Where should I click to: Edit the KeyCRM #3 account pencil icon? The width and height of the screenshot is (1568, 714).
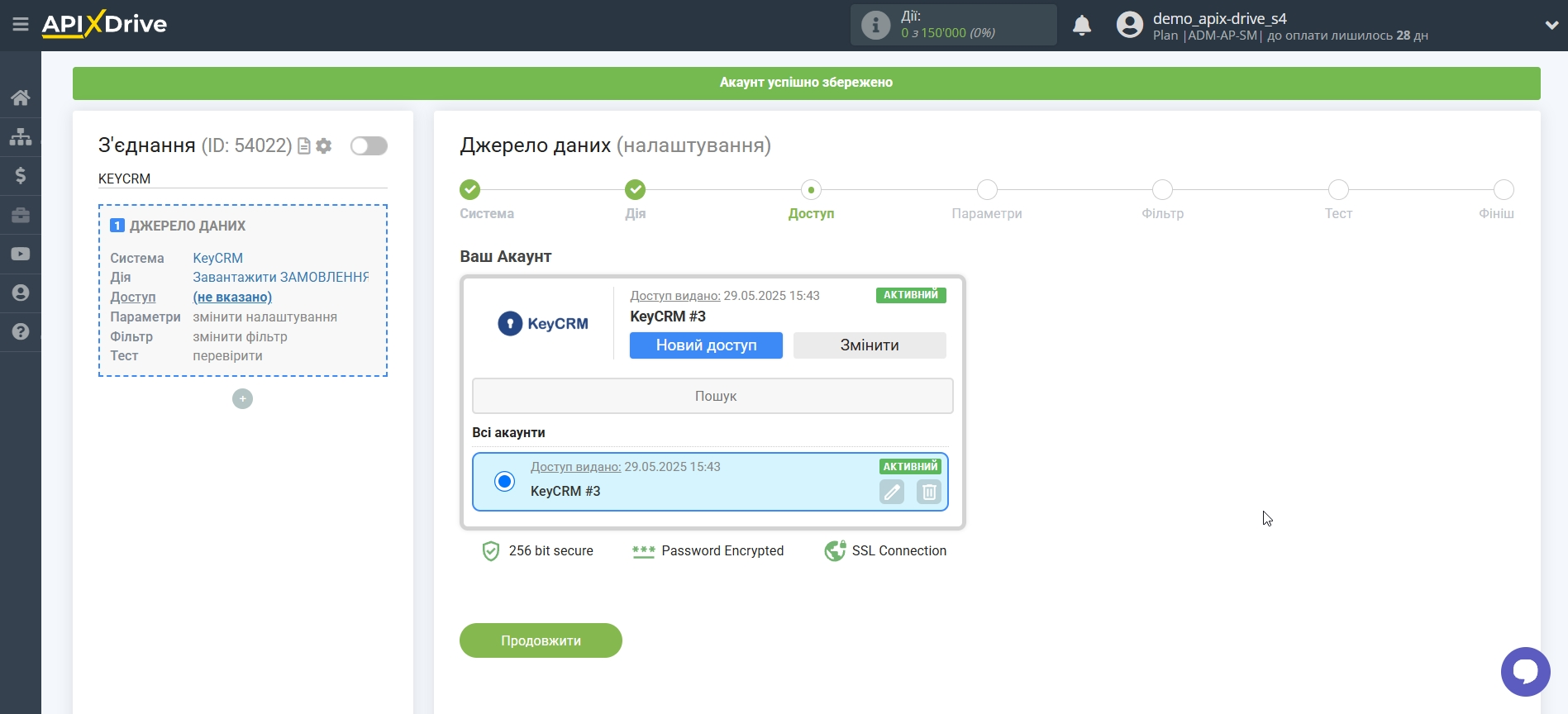pyautogui.click(x=892, y=492)
